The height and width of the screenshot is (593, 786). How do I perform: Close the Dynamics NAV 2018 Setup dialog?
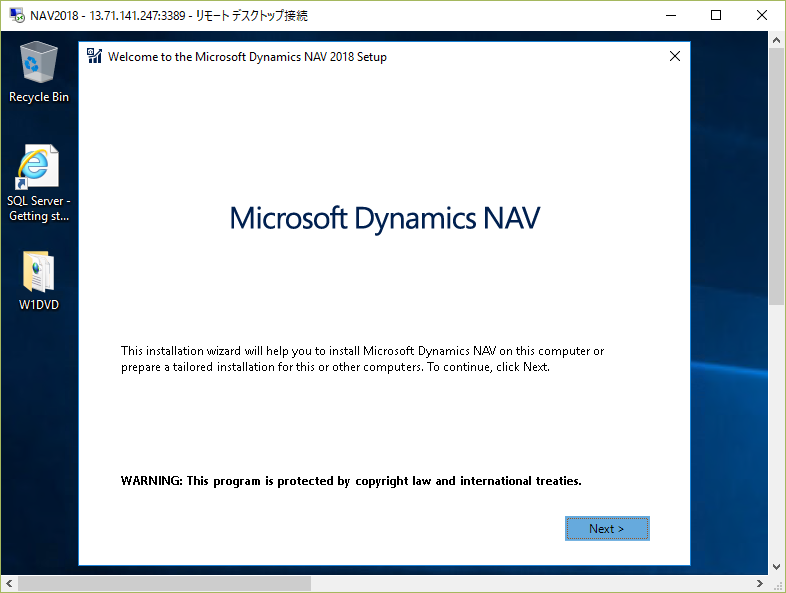pyautogui.click(x=675, y=56)
